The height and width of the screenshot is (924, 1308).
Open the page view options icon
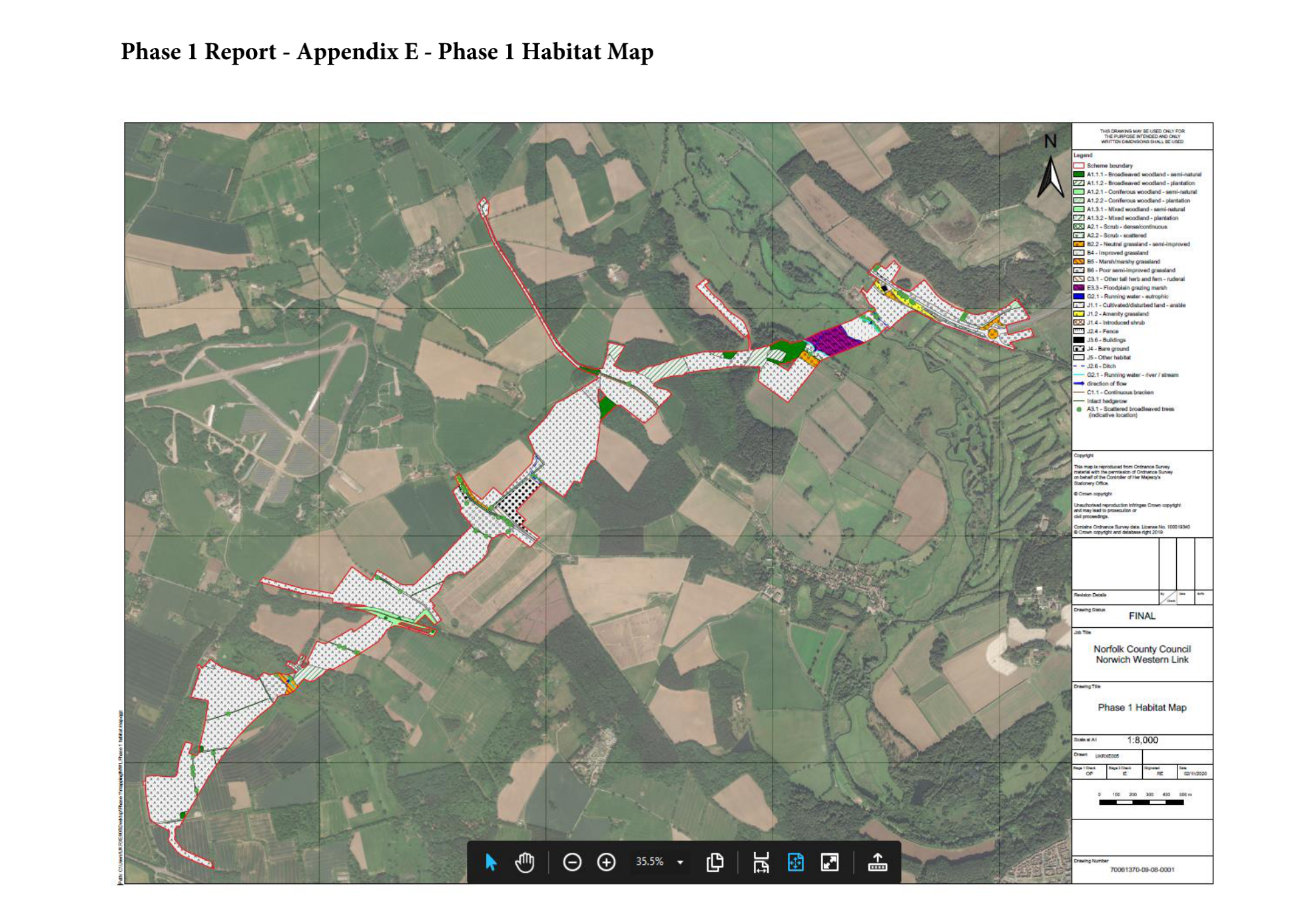(715, 862)
